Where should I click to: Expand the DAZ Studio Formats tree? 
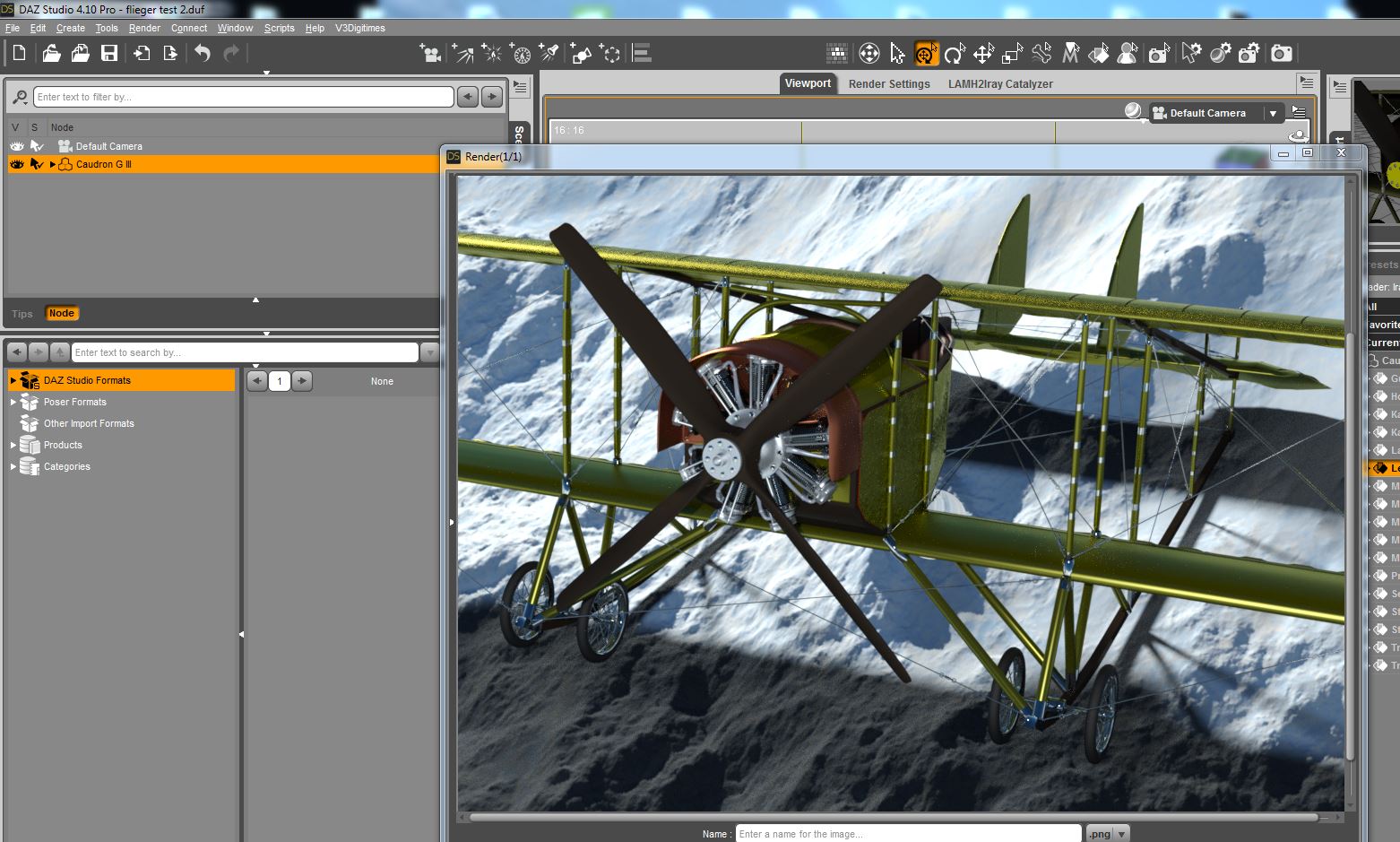pyautogui.click(x=13, y=380)
